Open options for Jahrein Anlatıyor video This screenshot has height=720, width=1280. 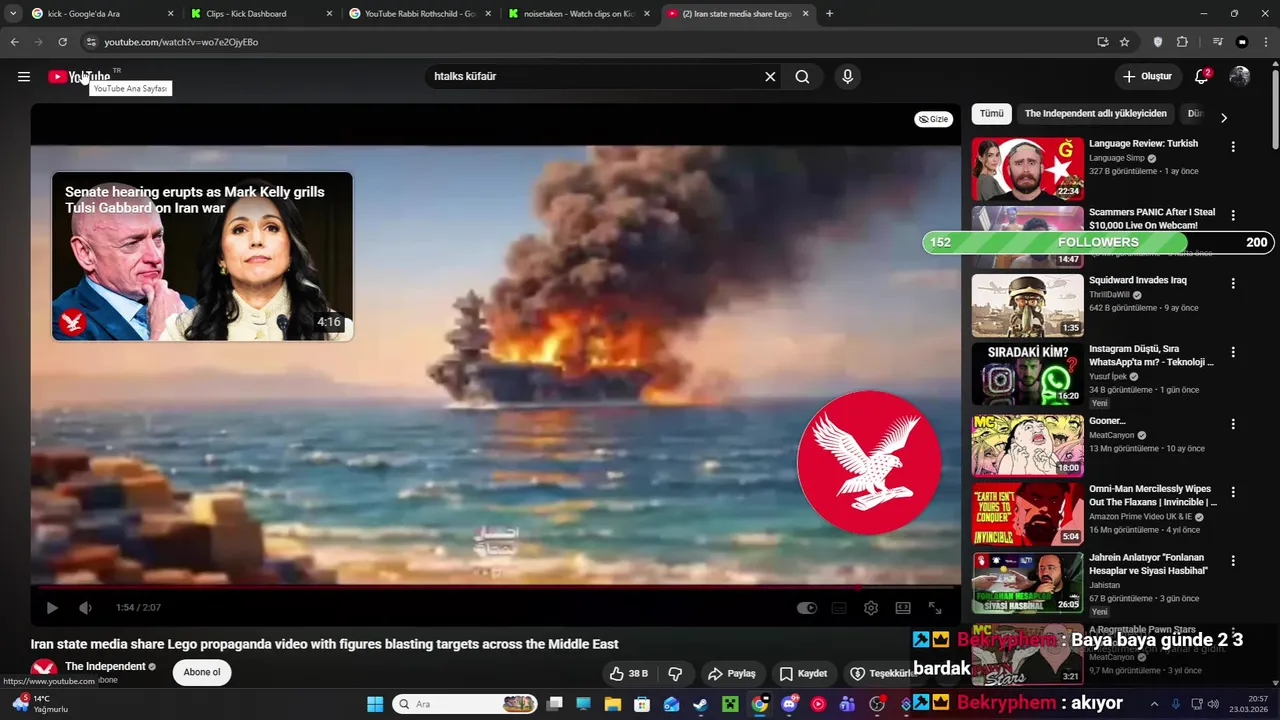1233,561
